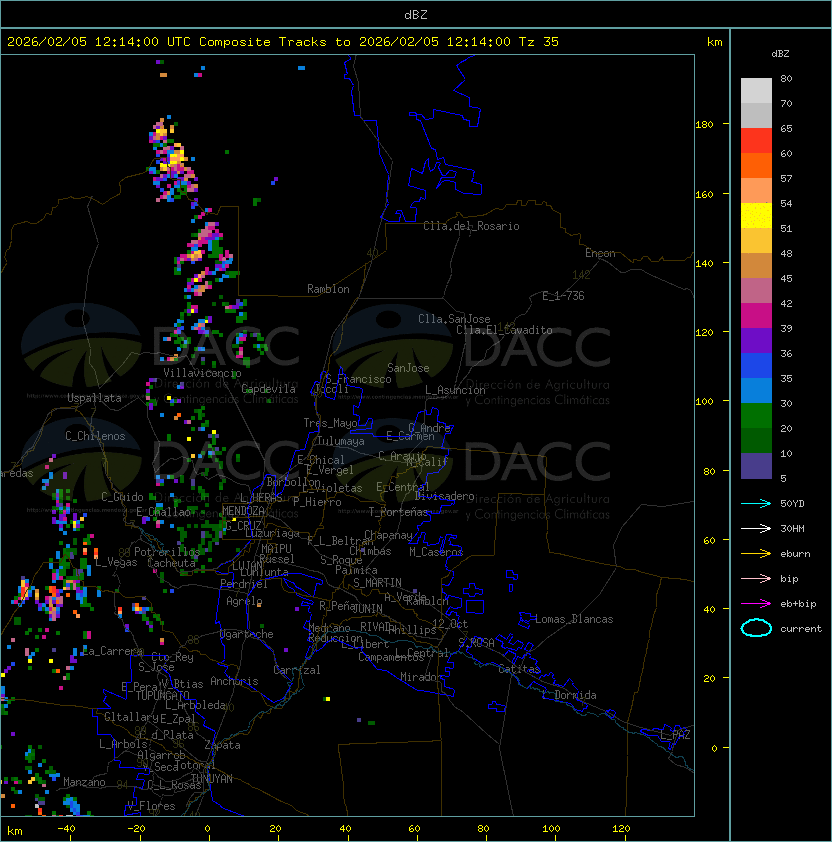Click the 'Tz 35' header value
Image resolution: width=832 pixels, height=842 pixels.
tap(539, 42)
